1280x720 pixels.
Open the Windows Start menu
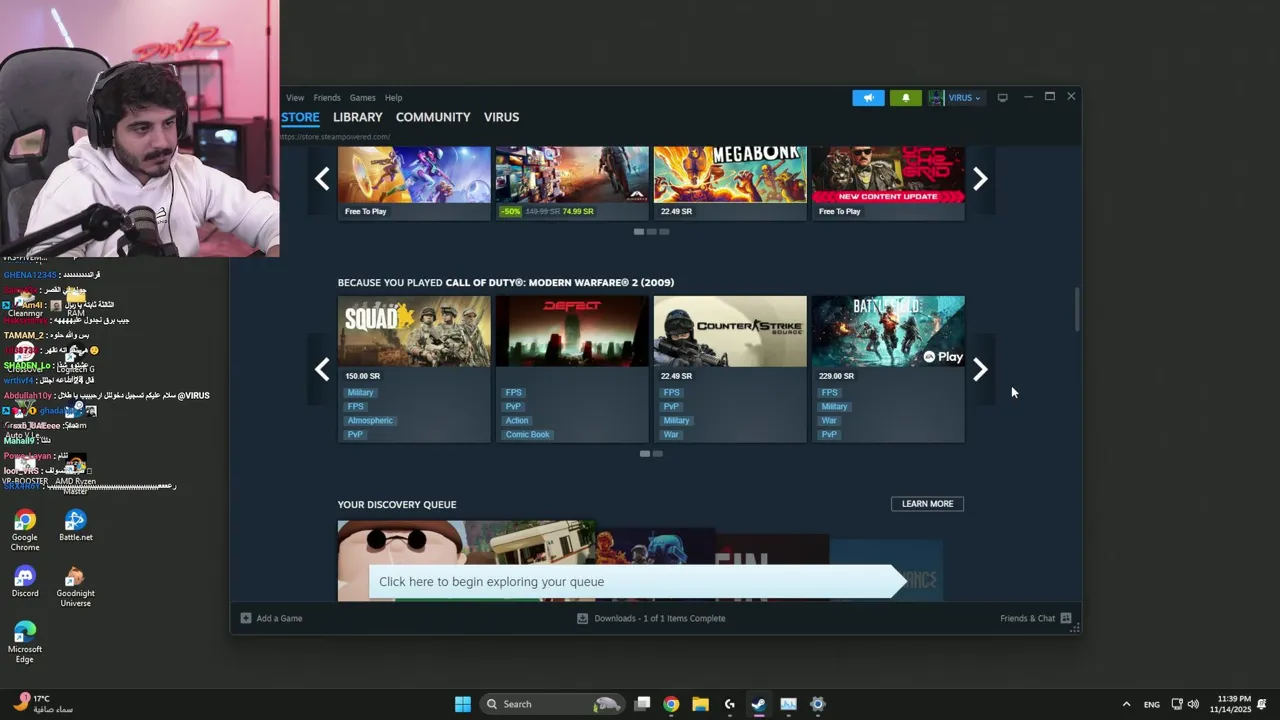pyautogui.click(x=462, y=704)
